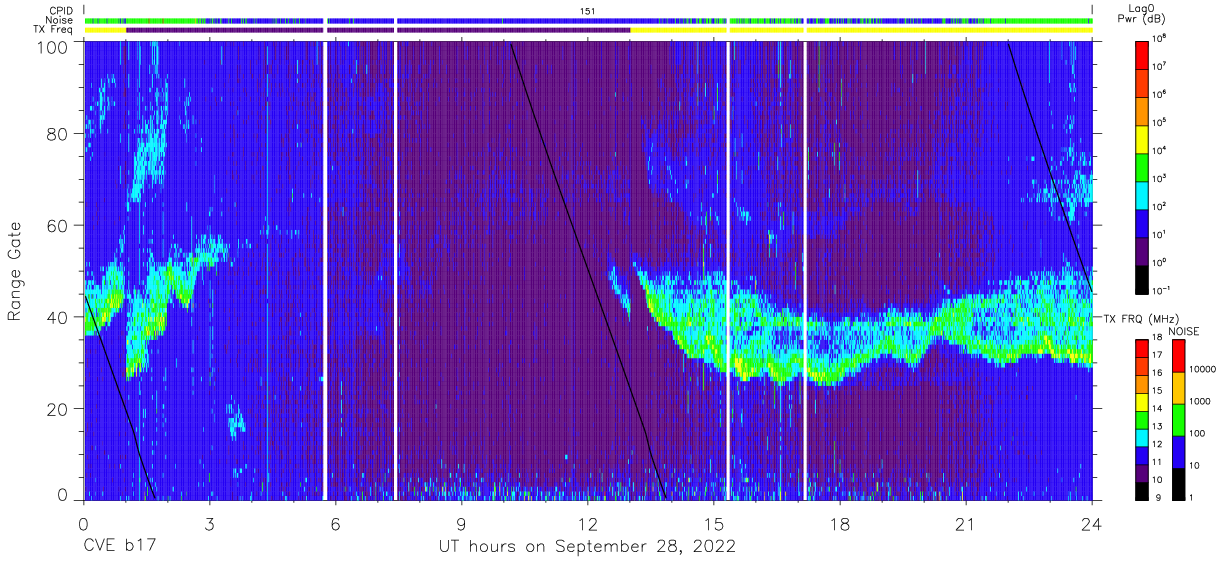The image size is (1228, 567).
Task: Click the '20' tick label on the Range Gate axis
Action: tap(57, 408)
